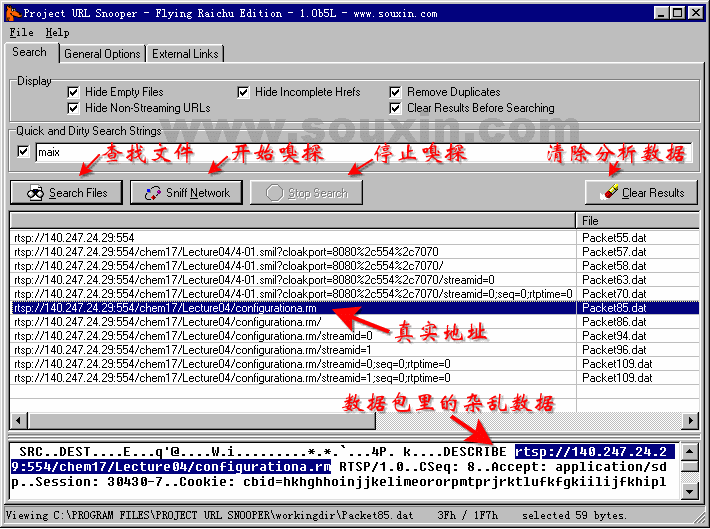Viewport: 710px width, 529px height.
Task: Click the File column header
Action: pos(638,221)
